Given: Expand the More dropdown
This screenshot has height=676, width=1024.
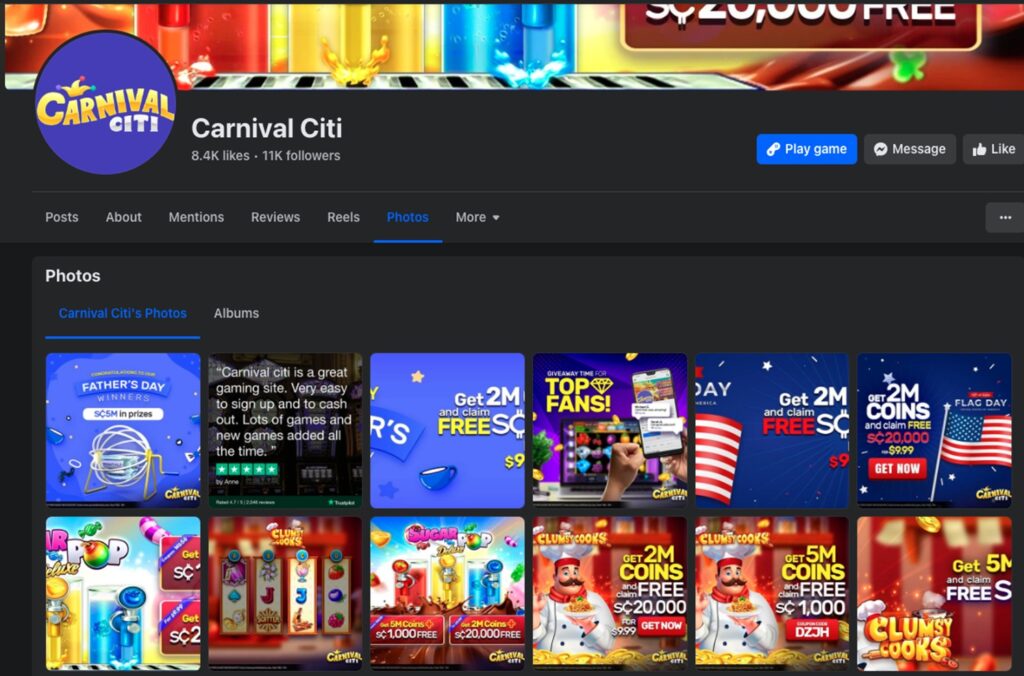Looking at the screenshot, I should pyautogui.click(x=477, y=217).
